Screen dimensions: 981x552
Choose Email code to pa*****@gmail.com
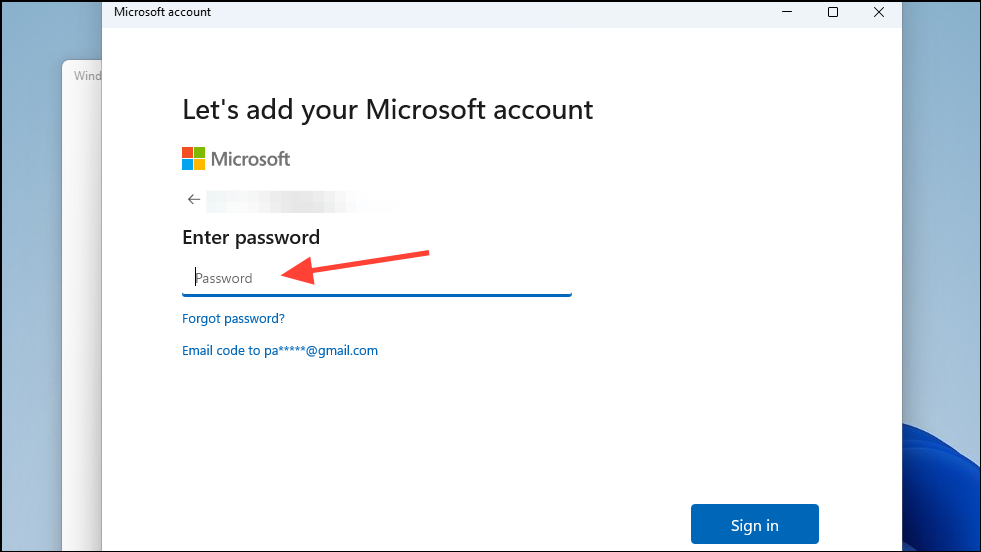pyautogui.click(x=280, y=350)
